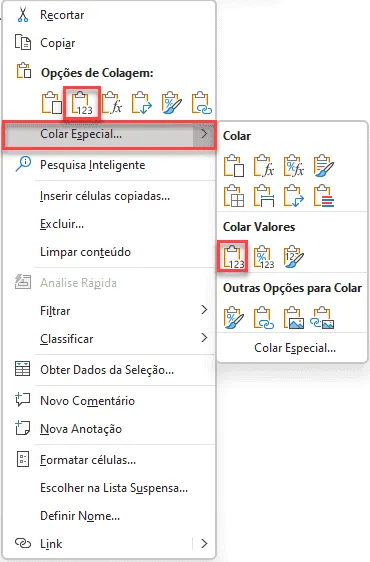Select Linked Picture icon in Outras Opções para Colar
Image resolution: width=370 pixels, height=562 pixels.
point(323,318)
